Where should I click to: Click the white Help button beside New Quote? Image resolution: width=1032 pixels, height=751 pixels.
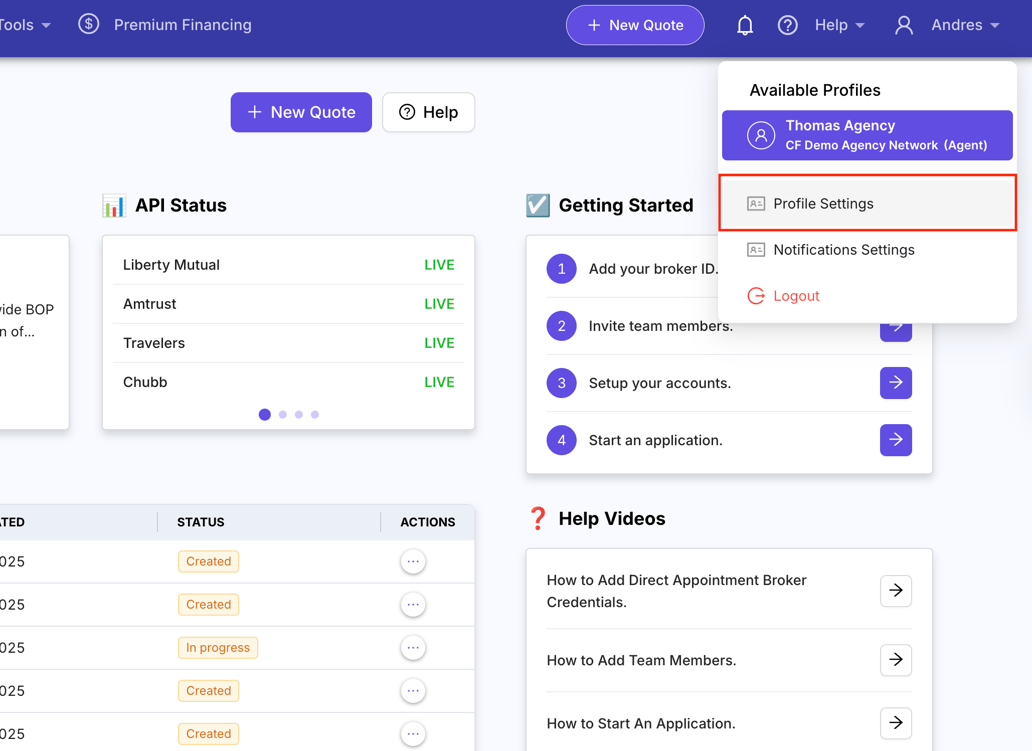[x=428, y=112]
